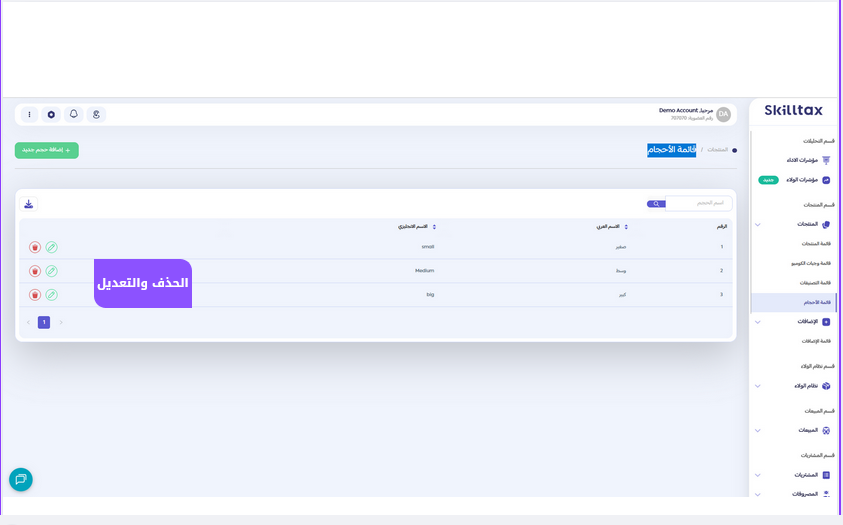Collapse the المنتجات sidebar section
The height and width of the screenshot is (525, 843).
[757, 224]
